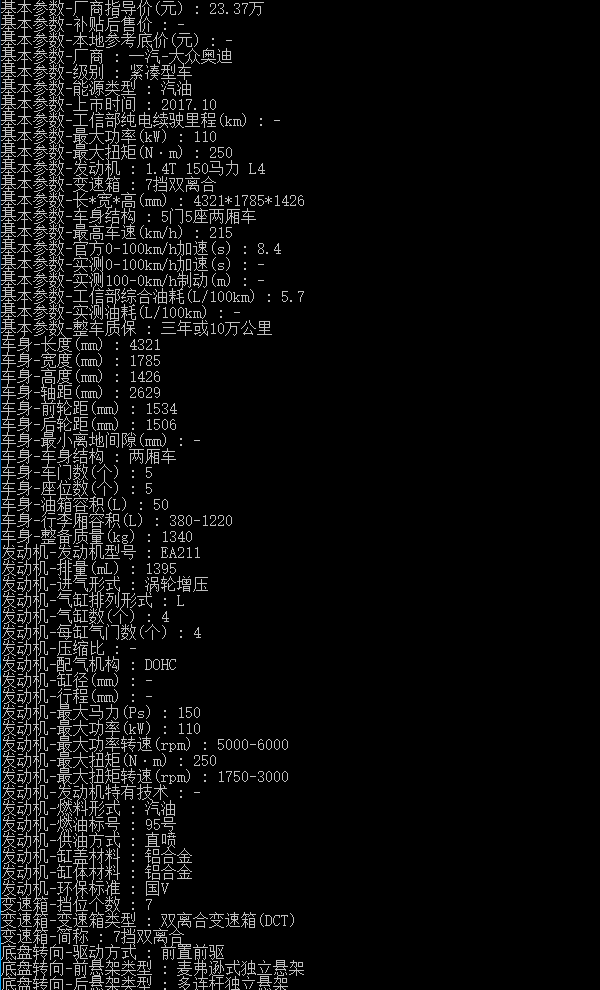This screenshot has height=990, width=600.
Task: Select the 整车质保 三年或10万公里 line
Action: [136, 328]
